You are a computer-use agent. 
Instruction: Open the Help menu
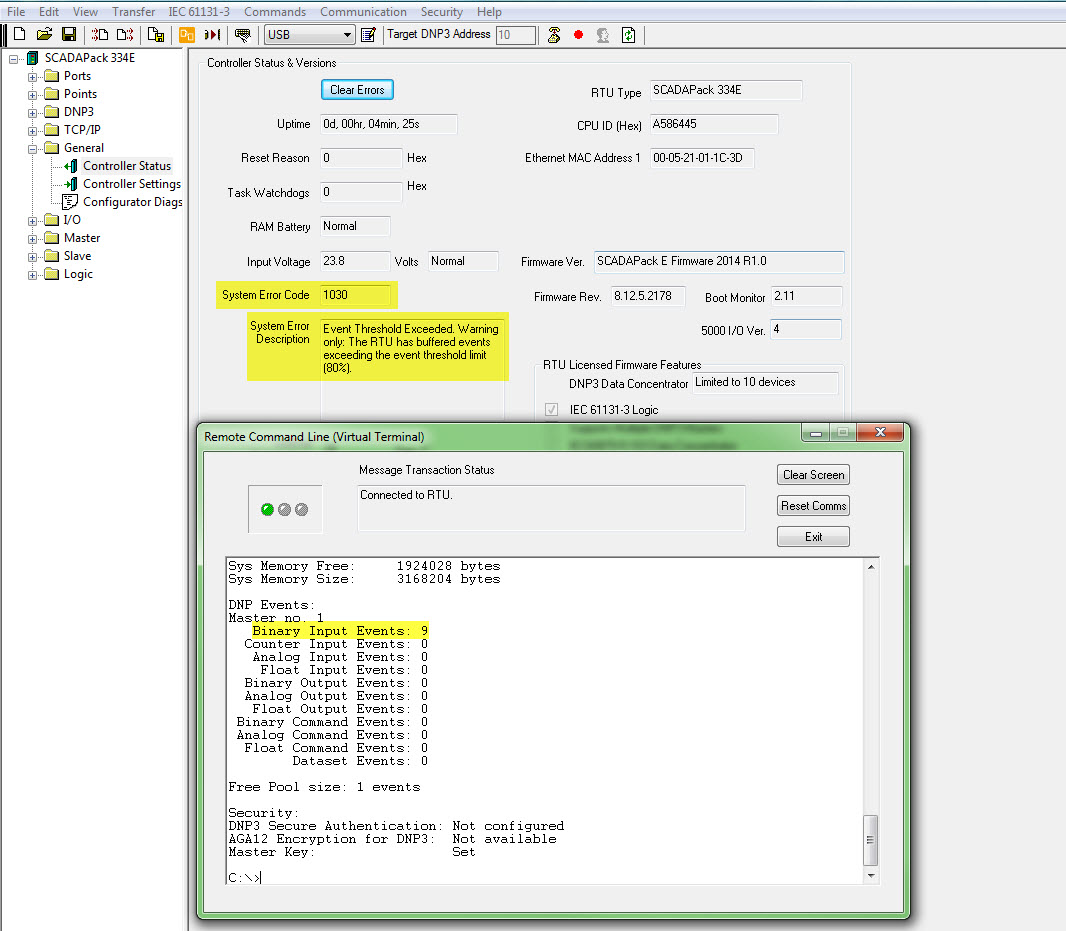489,12
